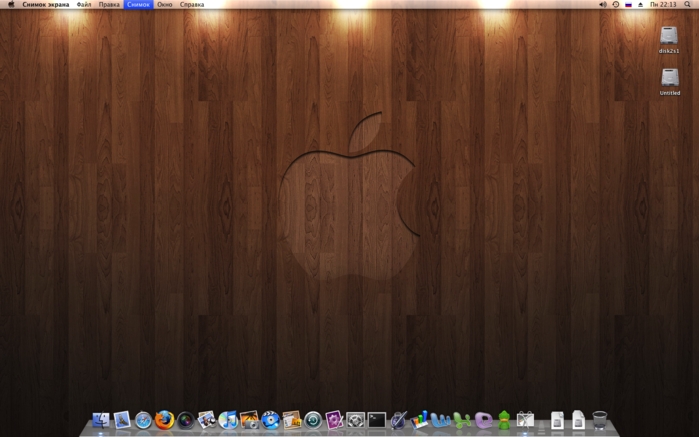Launch Adium green duck icon
699x437 pixels.
pyautogui.click(x=504, y=420)
